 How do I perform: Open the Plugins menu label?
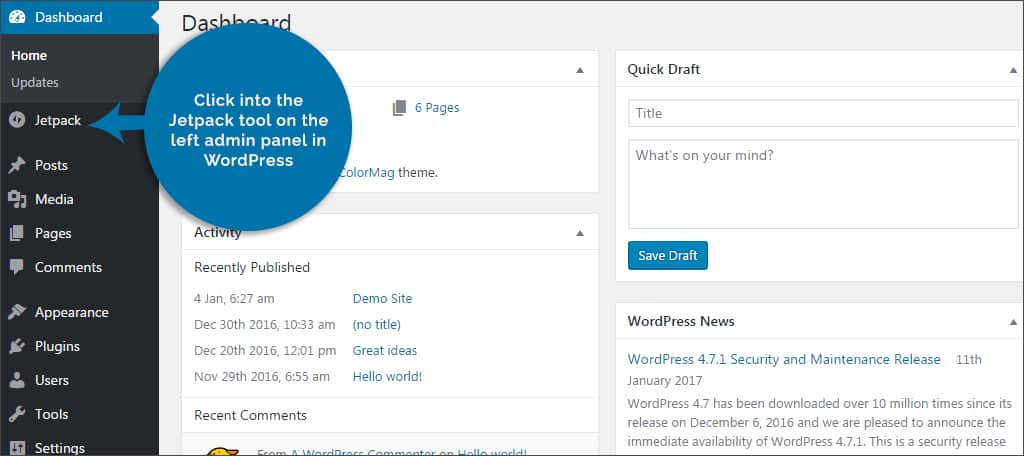[57, 346]
